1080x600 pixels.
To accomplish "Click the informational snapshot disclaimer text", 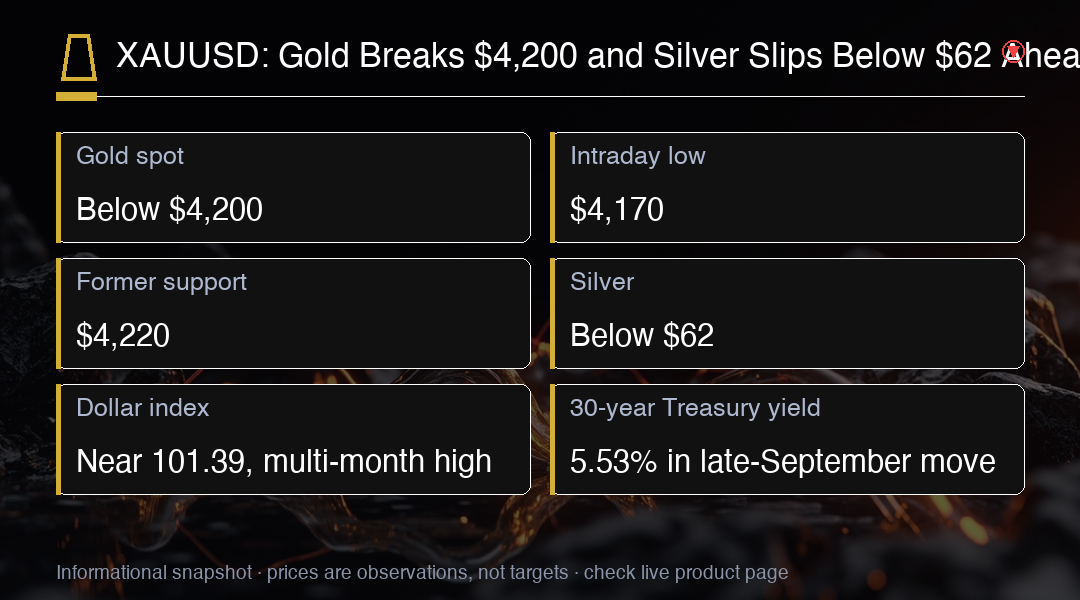I will (422, 572).
